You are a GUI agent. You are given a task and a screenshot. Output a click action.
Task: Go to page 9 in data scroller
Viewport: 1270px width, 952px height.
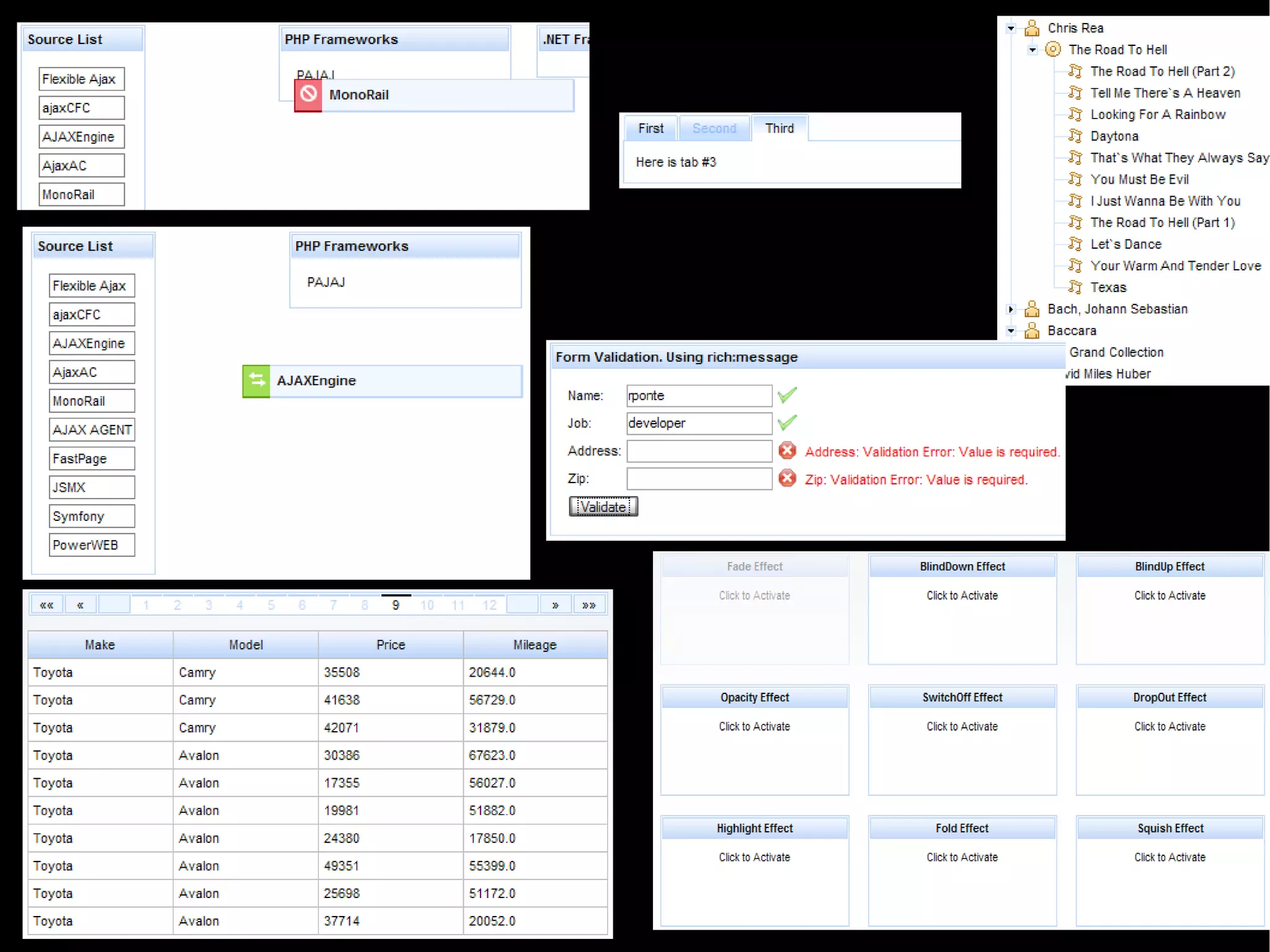coord(396,605)
